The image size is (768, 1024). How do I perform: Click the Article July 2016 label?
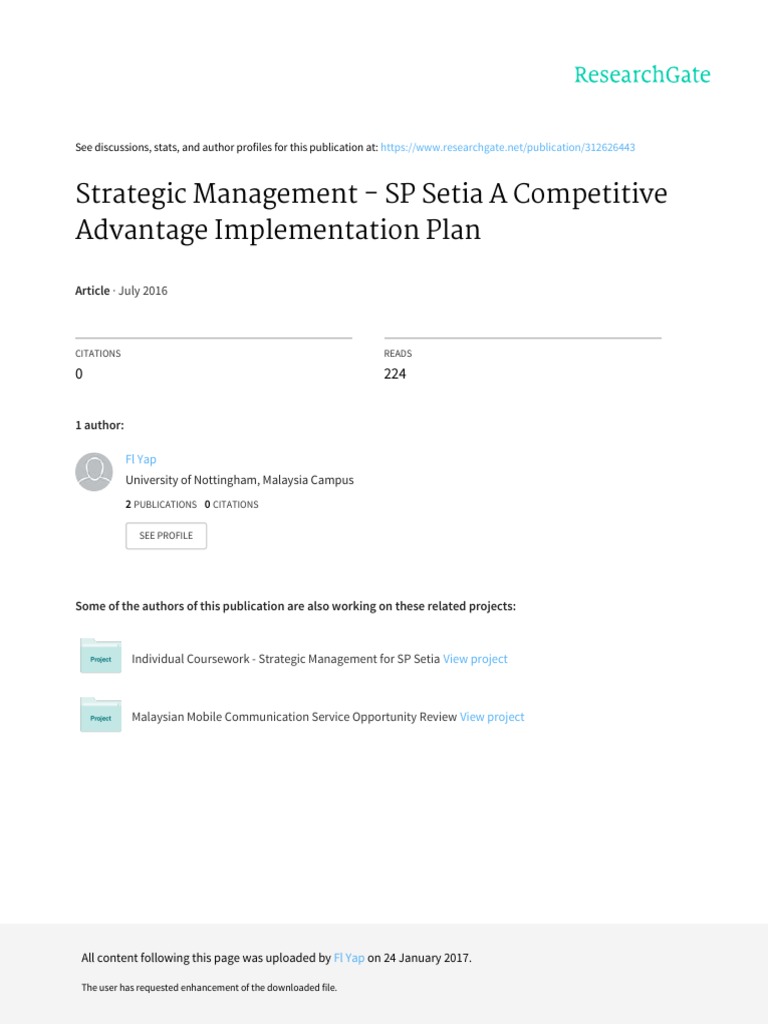click(121, 291)
